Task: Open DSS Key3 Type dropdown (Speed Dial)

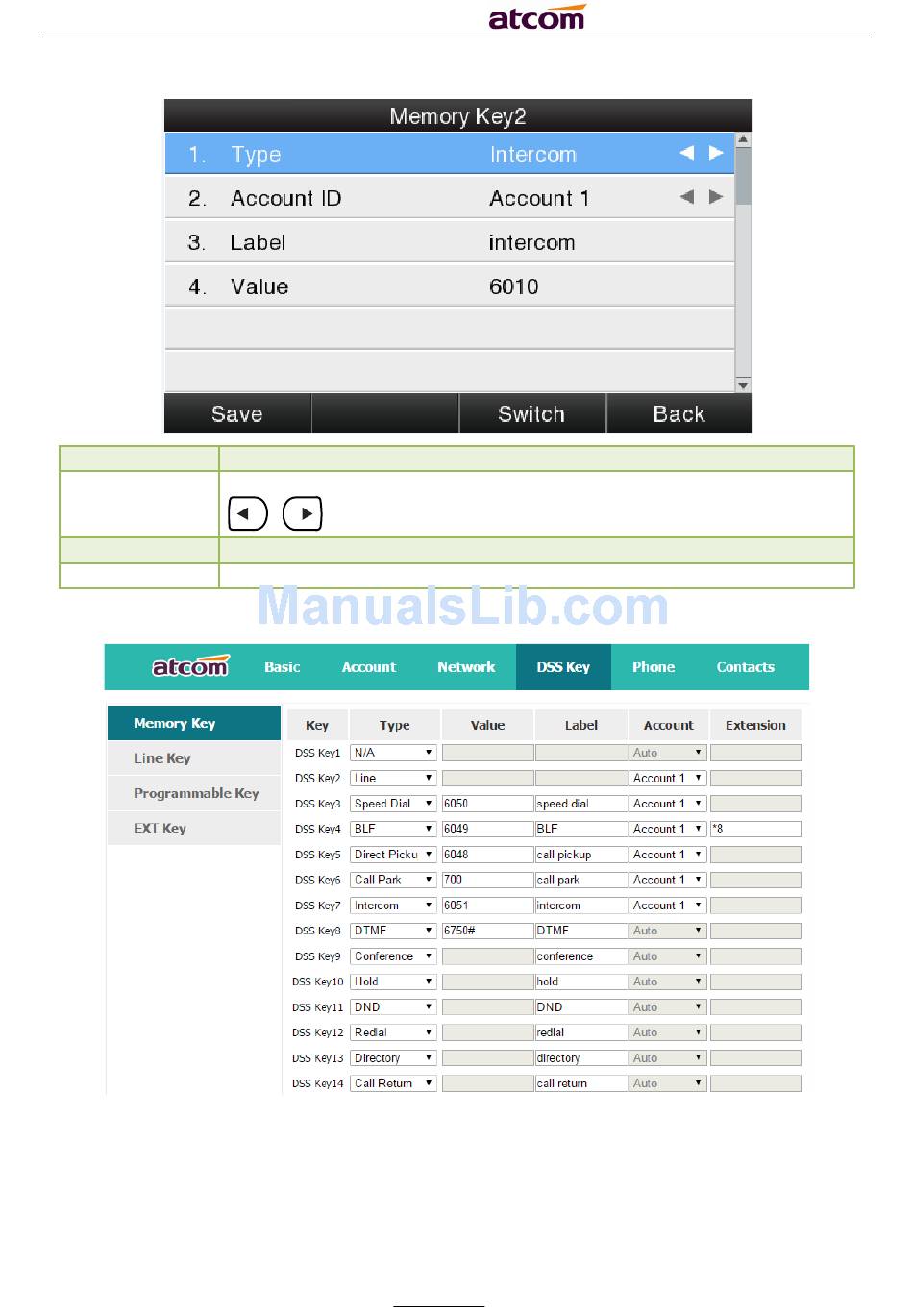Action: [x=393, y=804]
